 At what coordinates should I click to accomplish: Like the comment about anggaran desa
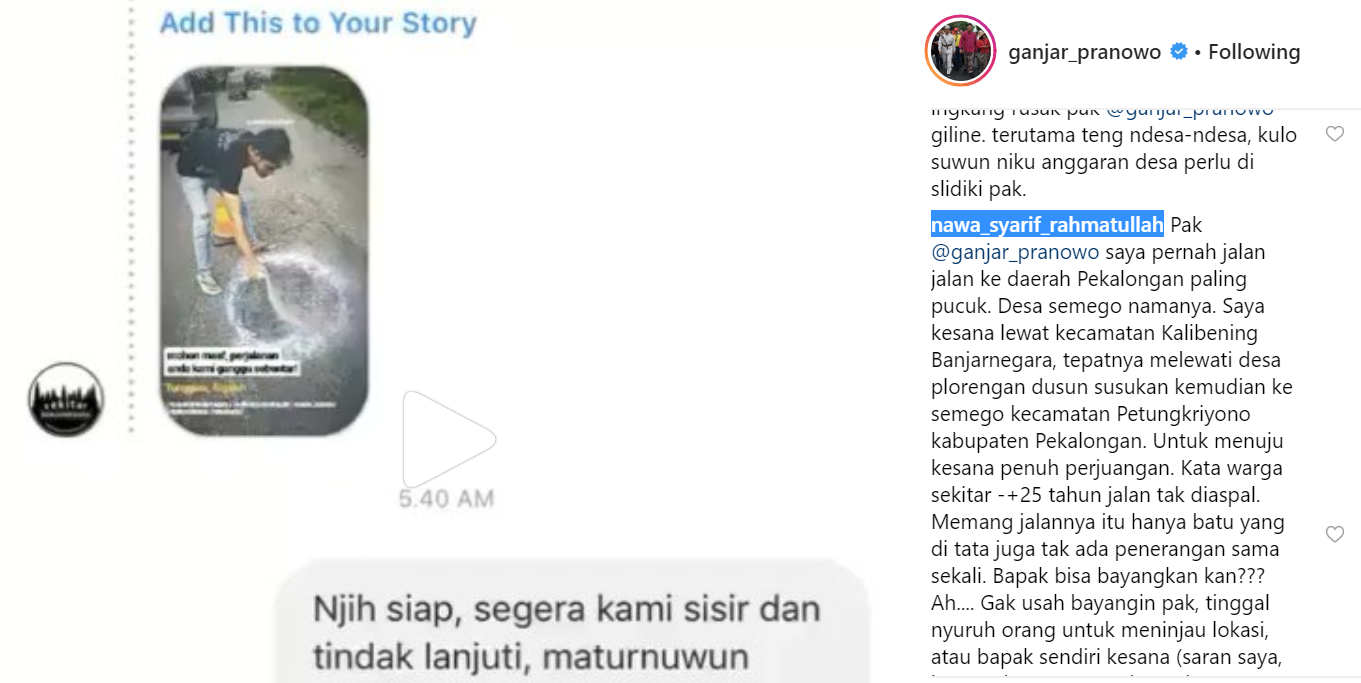pyautogui.click(x=1334, y=134)
